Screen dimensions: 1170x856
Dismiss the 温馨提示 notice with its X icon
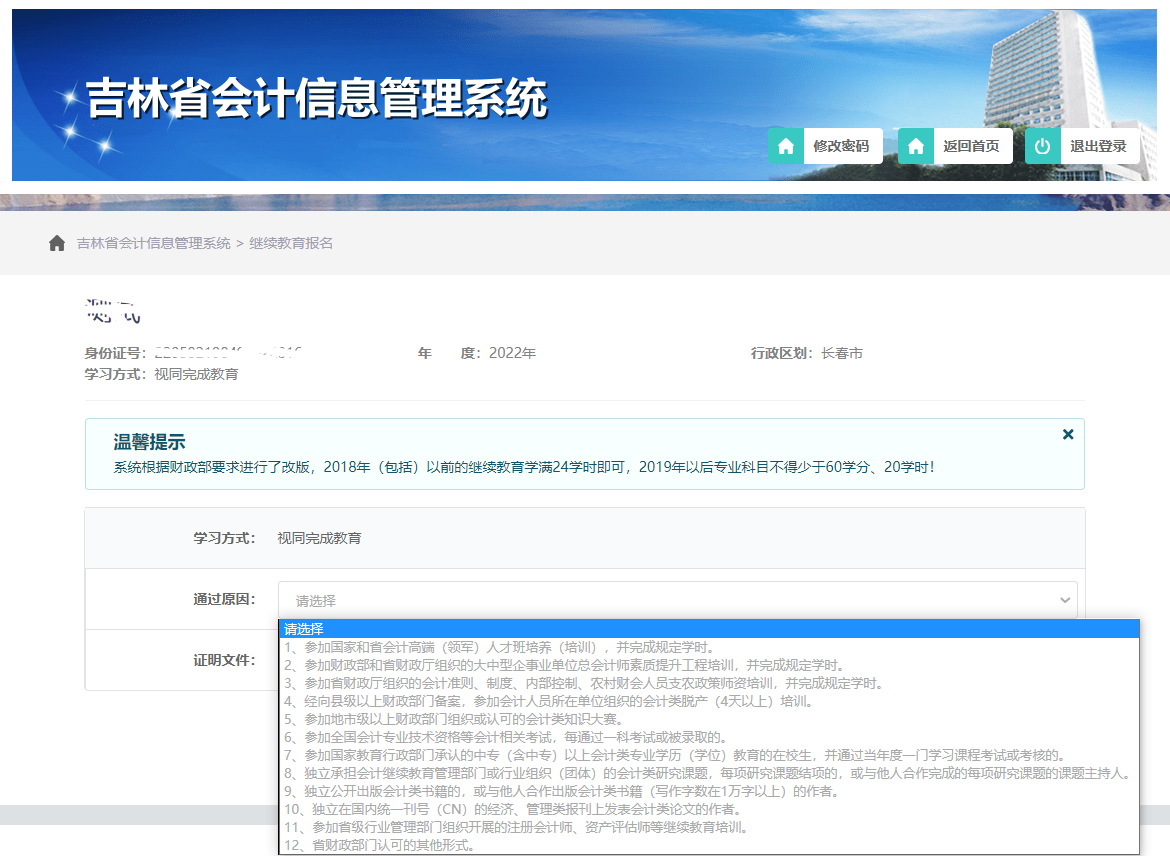(x=1067, y=434)
